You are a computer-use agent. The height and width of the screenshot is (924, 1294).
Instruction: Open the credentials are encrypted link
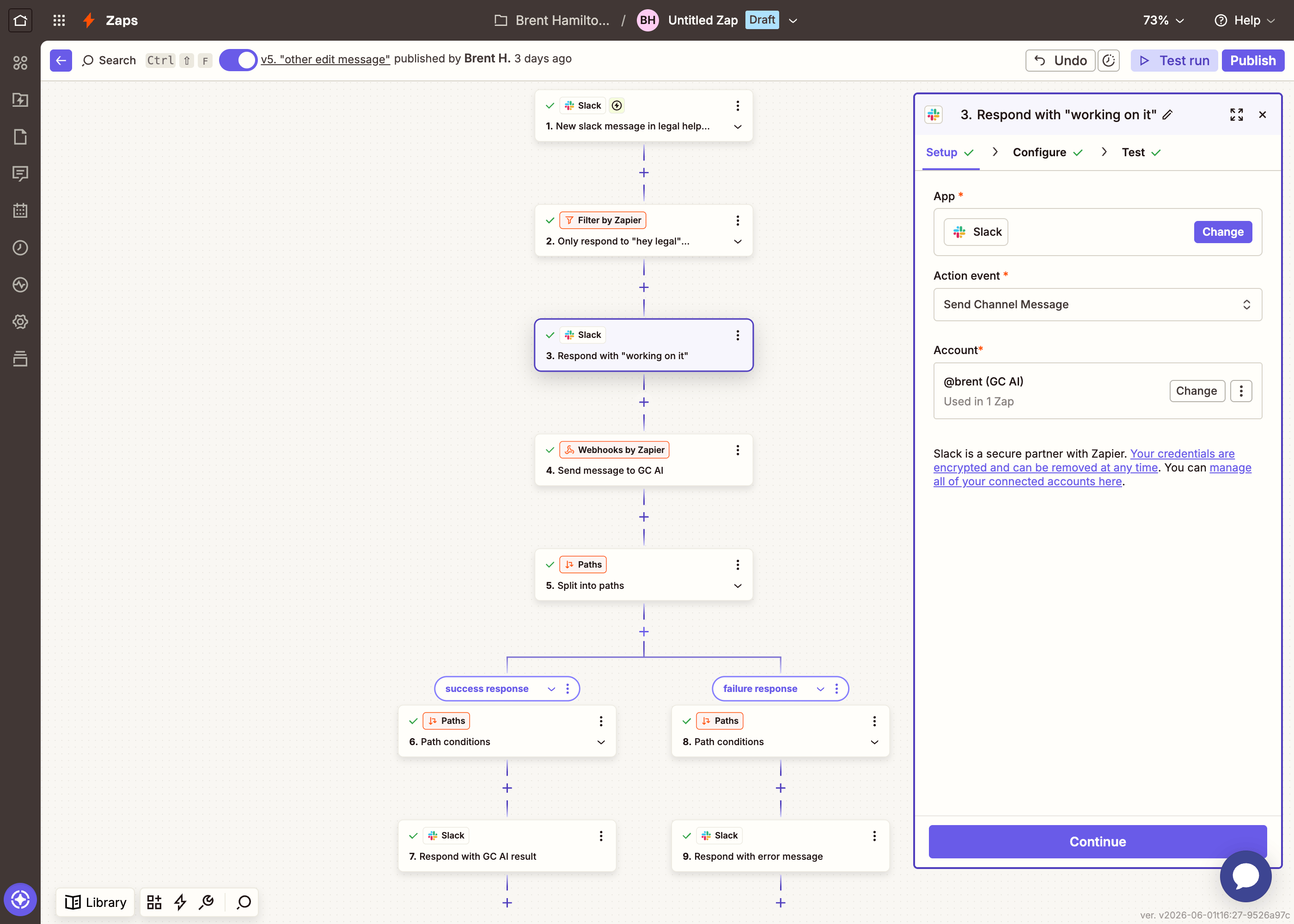pos(1084,461)
